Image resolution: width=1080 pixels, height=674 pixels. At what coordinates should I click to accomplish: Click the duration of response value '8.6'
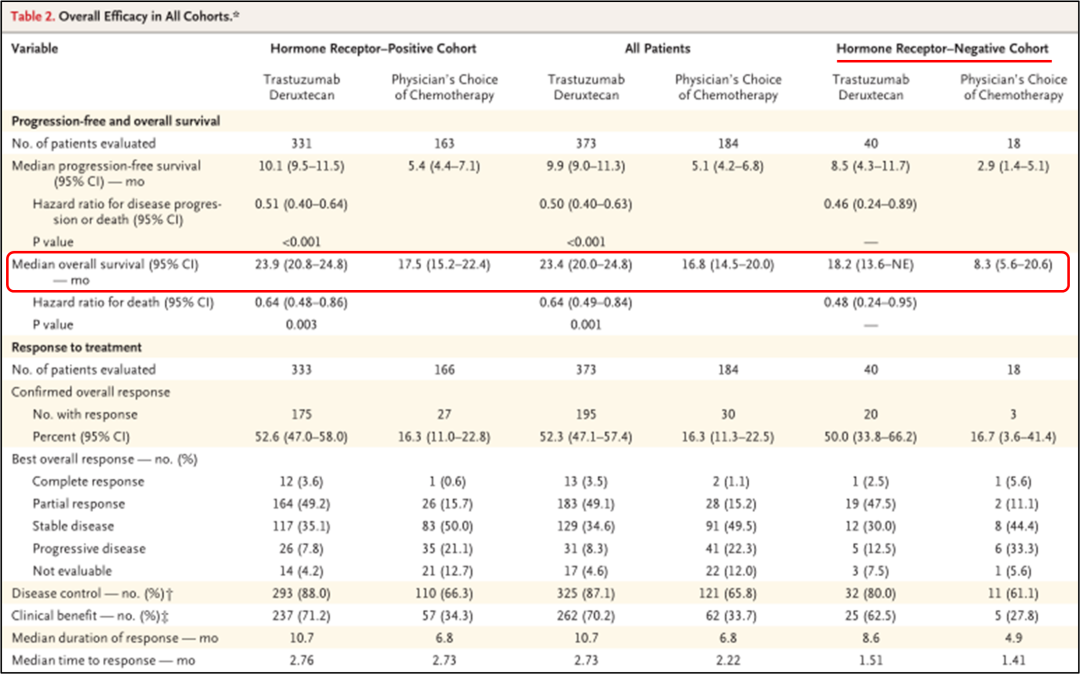tap(871, 638)
